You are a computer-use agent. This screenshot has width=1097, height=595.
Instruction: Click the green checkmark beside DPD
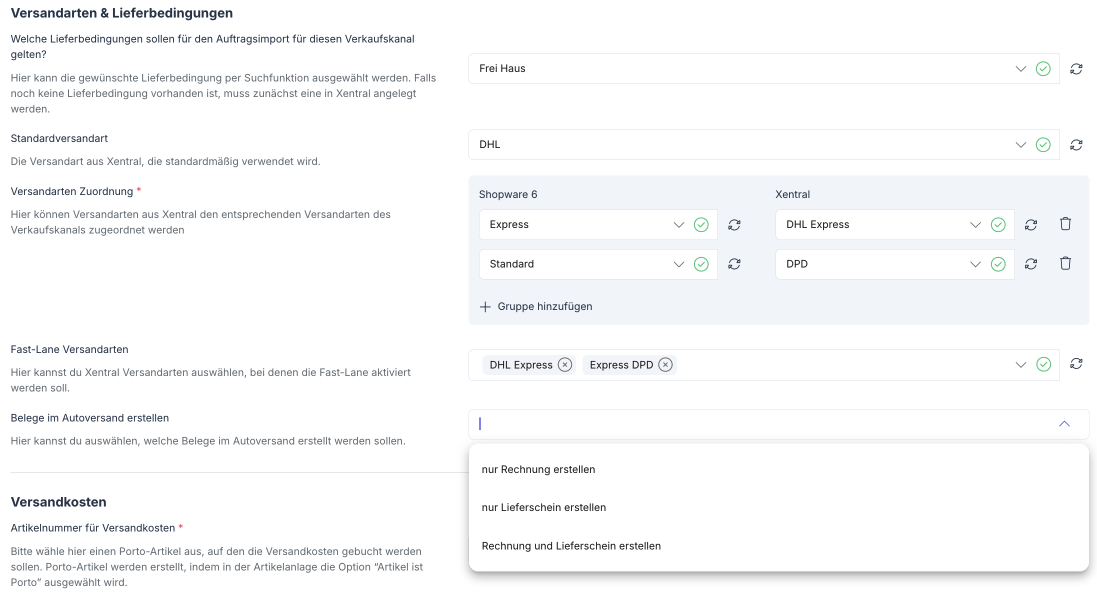(998, 264)
